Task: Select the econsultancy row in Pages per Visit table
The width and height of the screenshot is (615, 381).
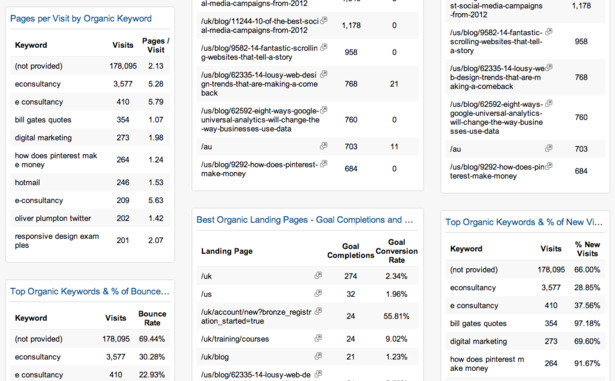Action: [90, 84]
